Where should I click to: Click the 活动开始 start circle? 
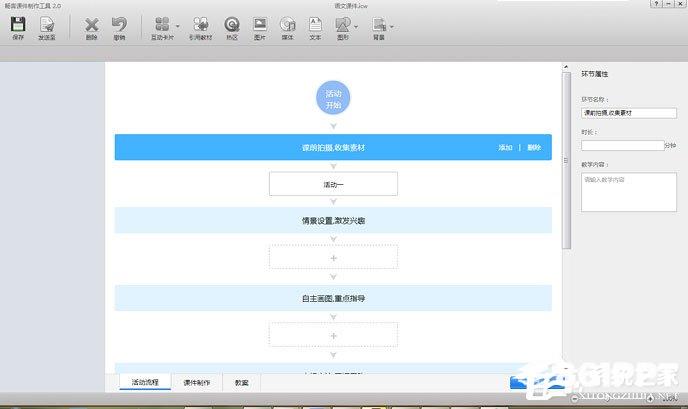333,98
